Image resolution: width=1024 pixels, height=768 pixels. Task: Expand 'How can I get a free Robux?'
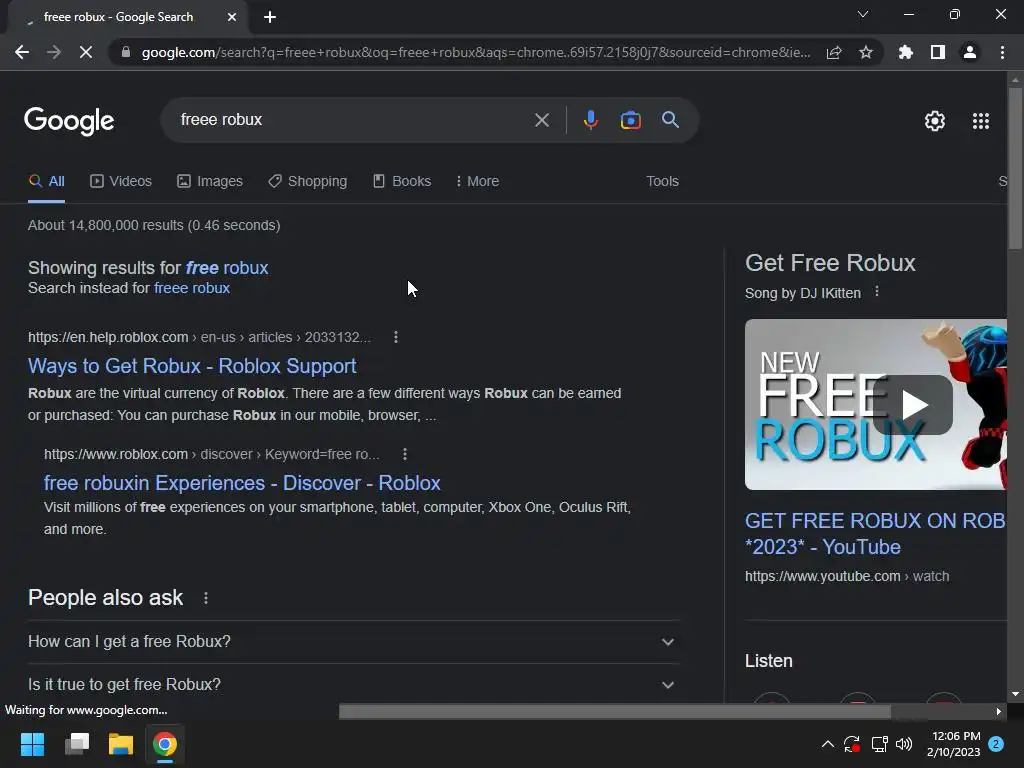coord(353,641)
